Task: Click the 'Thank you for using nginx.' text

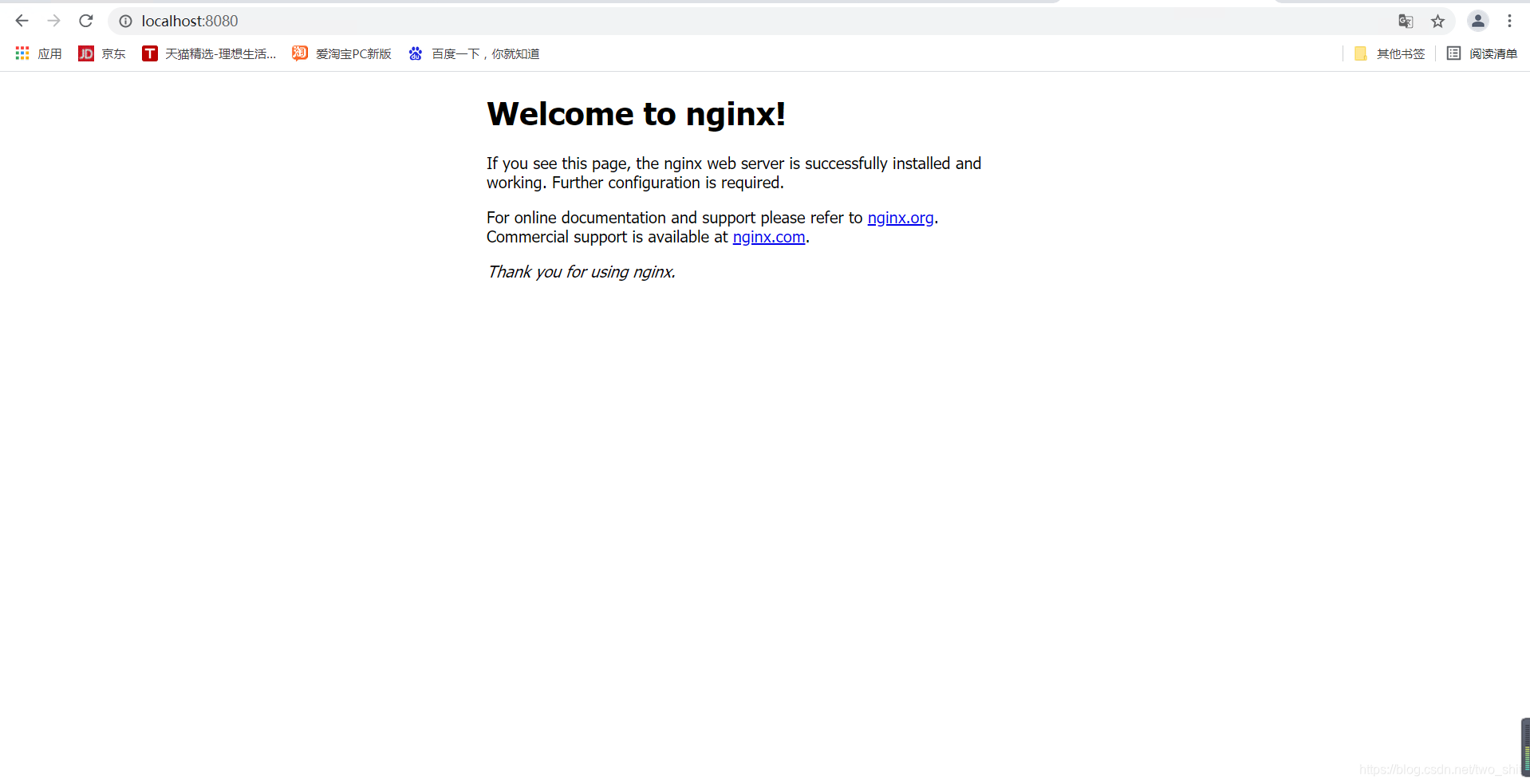Action: 582,272
